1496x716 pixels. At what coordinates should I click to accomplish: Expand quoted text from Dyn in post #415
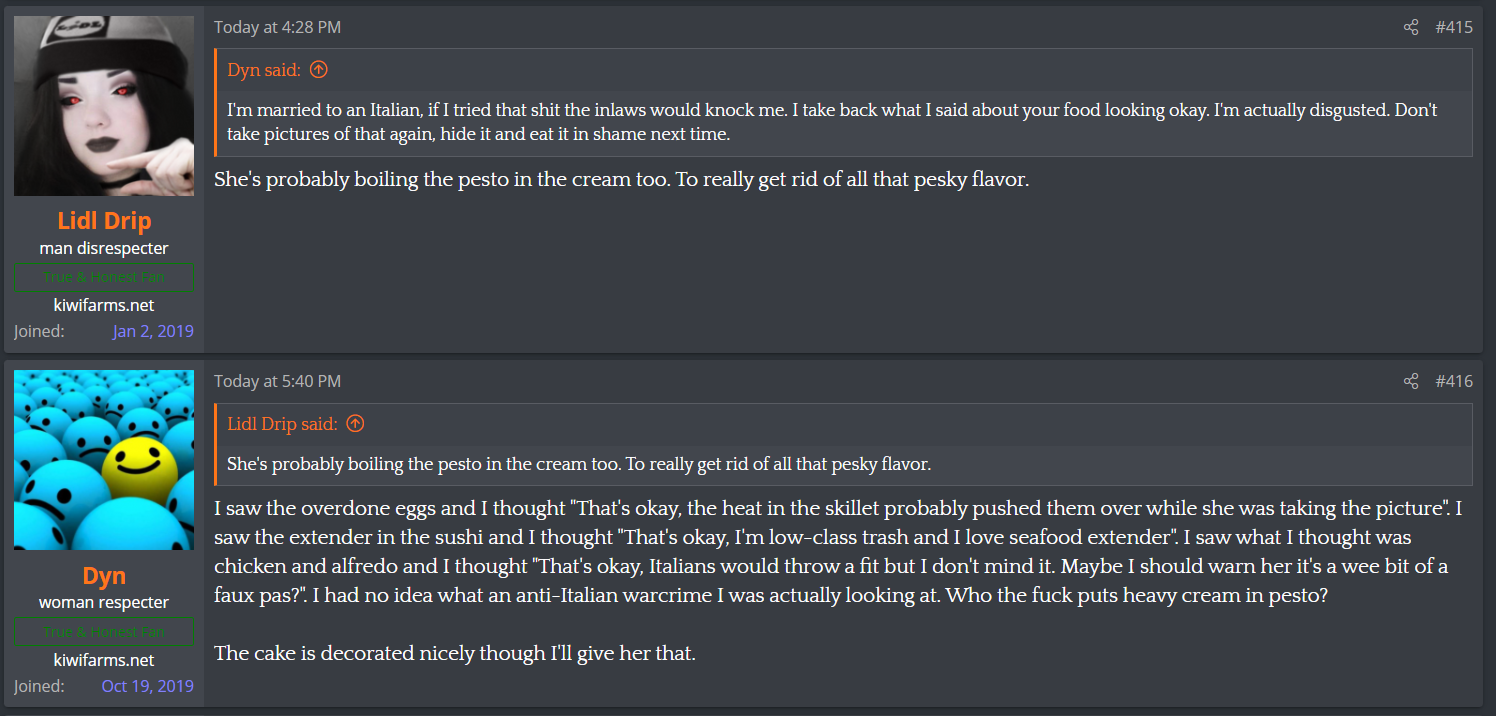[832, 122]
